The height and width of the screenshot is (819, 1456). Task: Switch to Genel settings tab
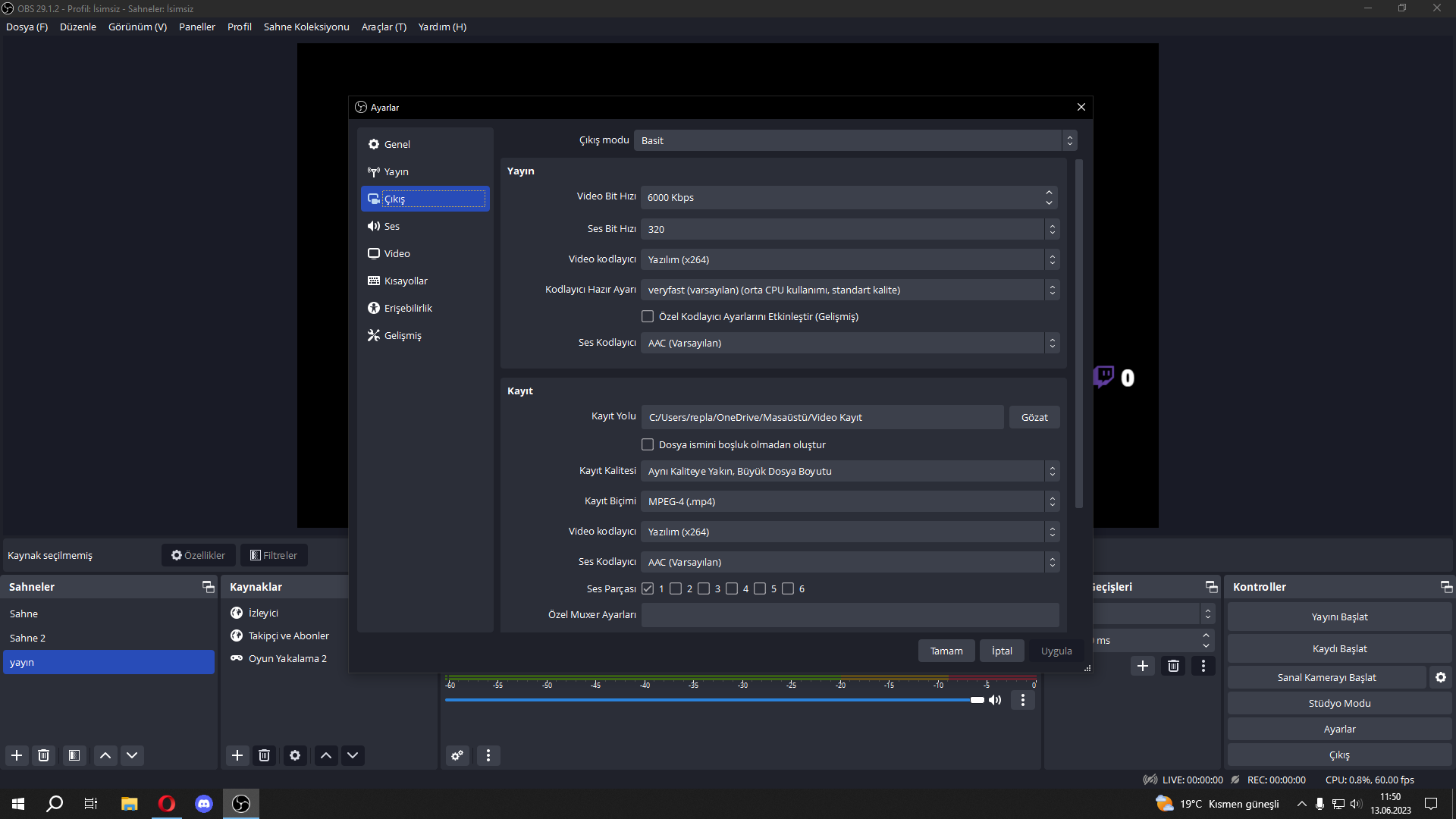(425, 144)
